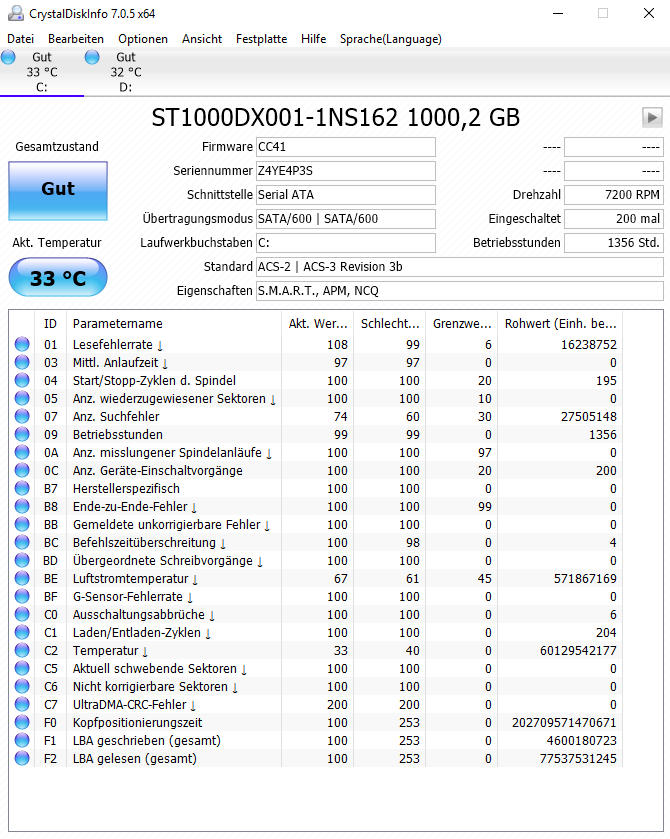Click the Schnittstelle field Serial ATA
The height and width of the screenshot is (839, 670).
346,195
